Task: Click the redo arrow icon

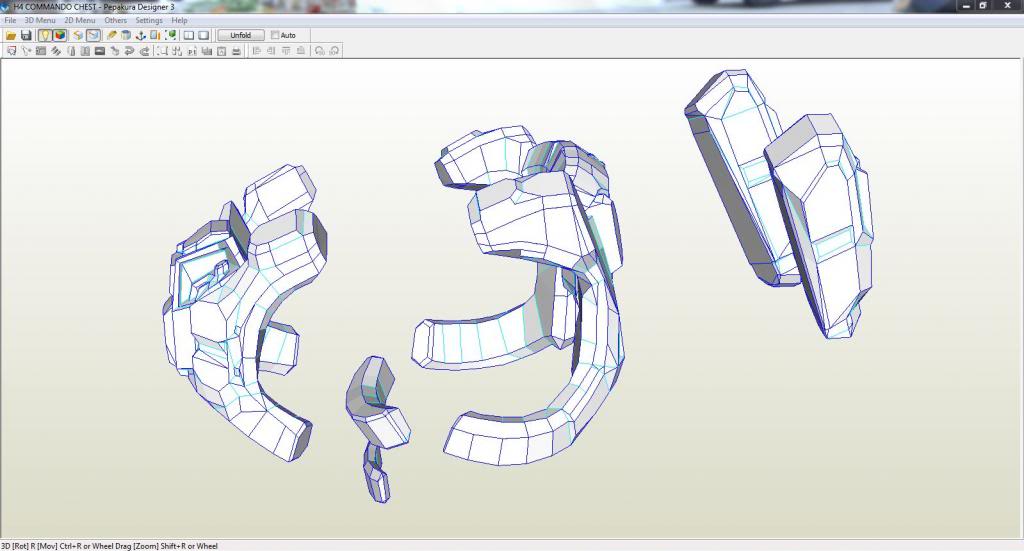Action: (144, 51)
